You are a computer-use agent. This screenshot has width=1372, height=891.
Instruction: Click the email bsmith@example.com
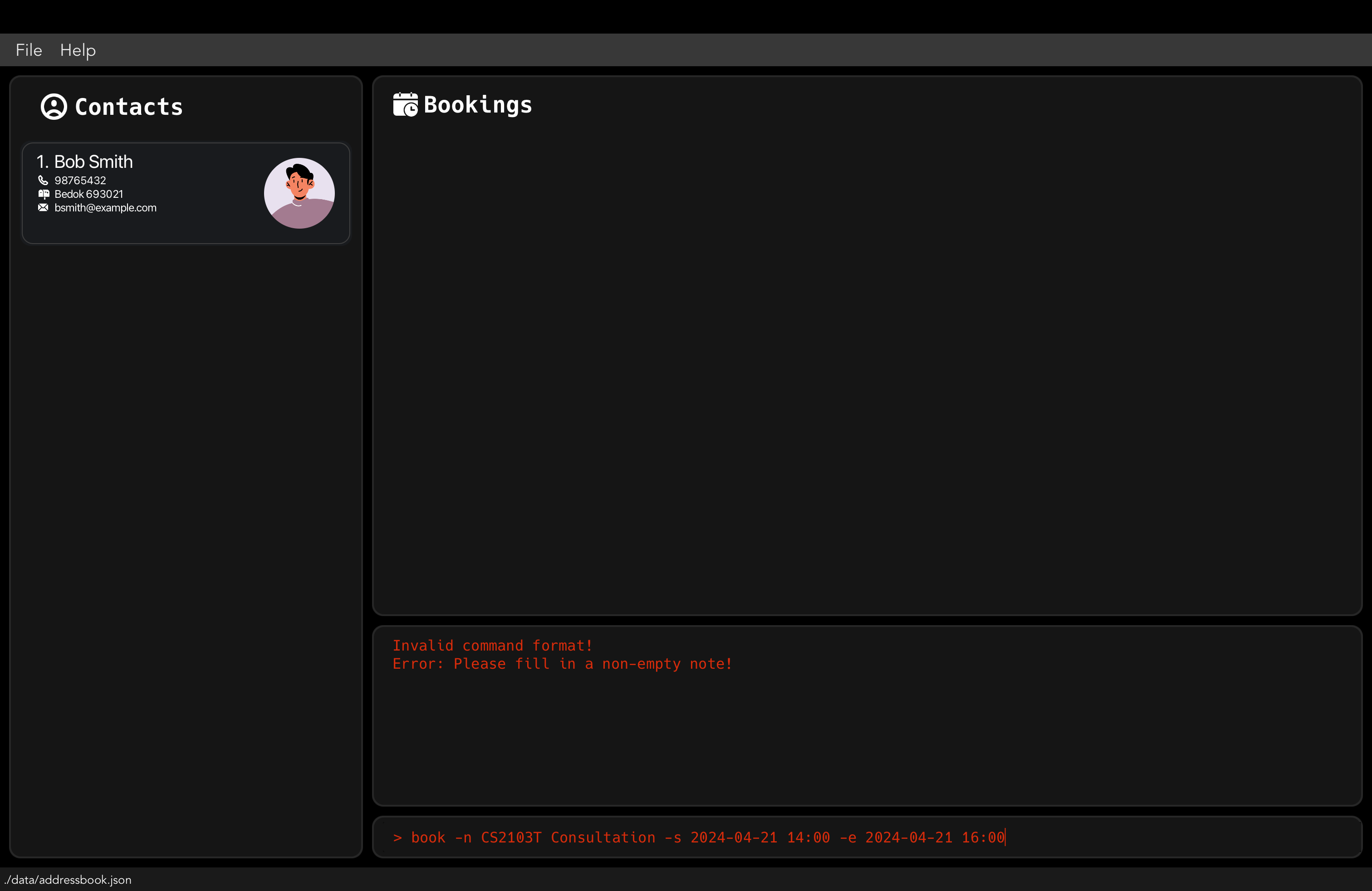106,207
